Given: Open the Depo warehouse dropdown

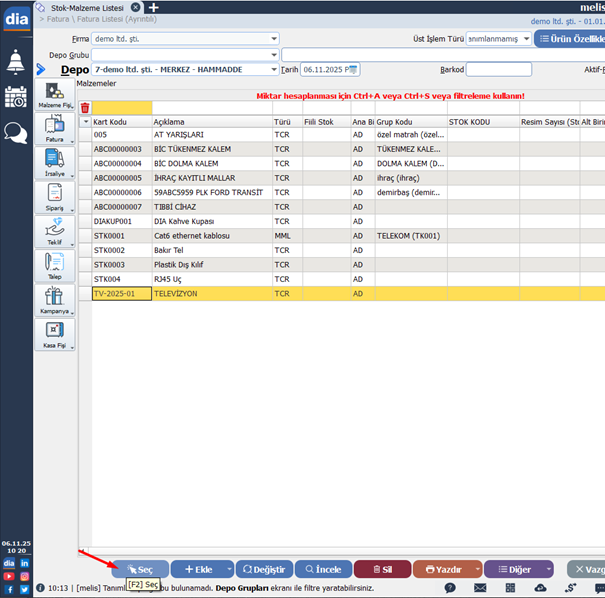Looking at the screenshot, I should click(x=274, y=70).
